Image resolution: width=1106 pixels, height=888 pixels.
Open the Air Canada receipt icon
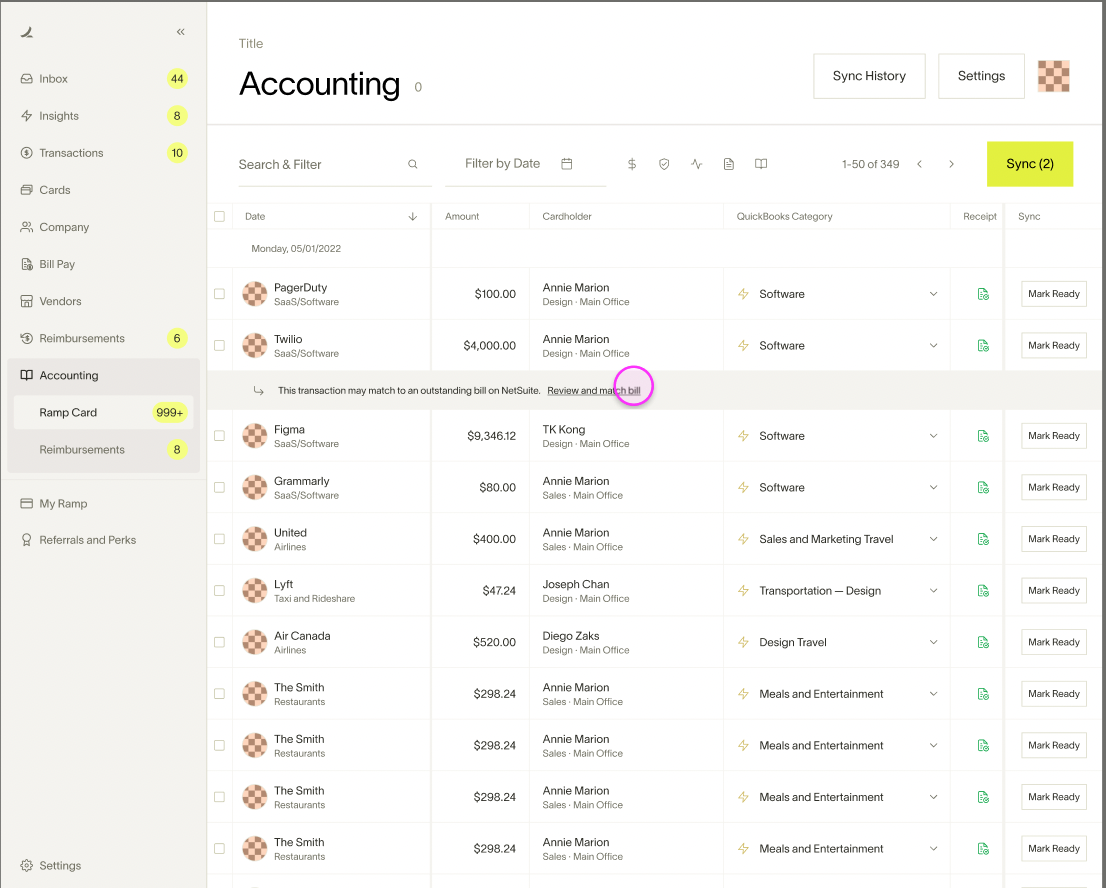[x=983, y=642]
